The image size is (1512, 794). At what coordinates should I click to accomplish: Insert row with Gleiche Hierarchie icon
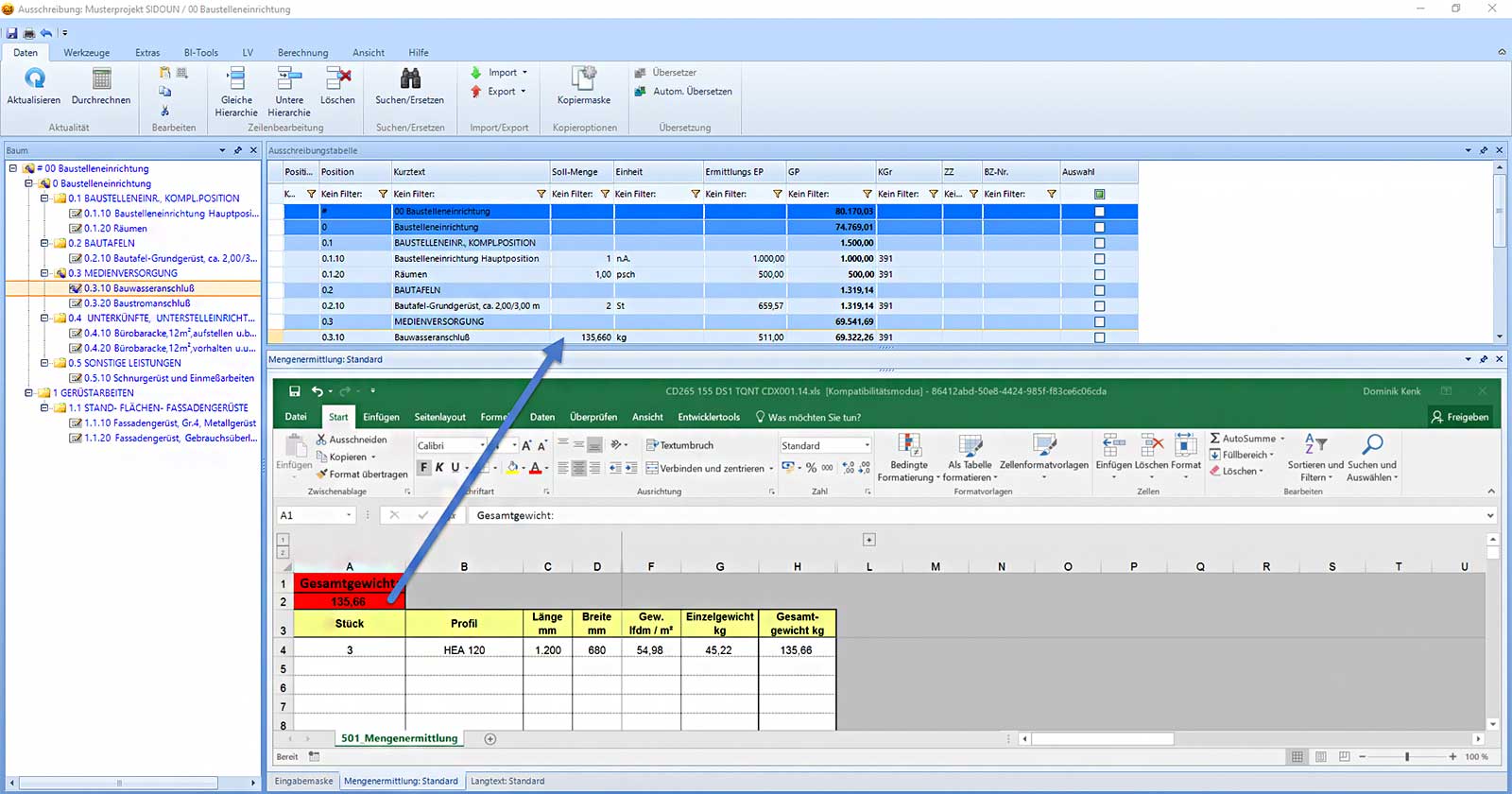tap(236, 79)
